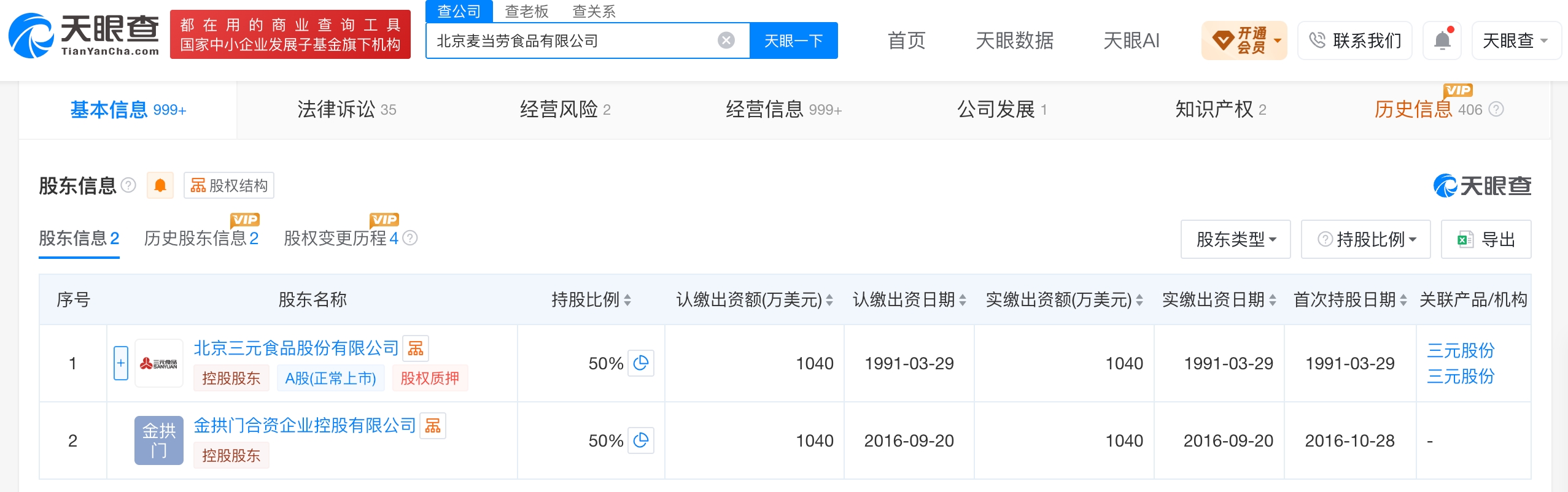Open the 持股比例 filter dropdown
The width and height of the screenshot is (1568, 492).
tap(1366, 239)
